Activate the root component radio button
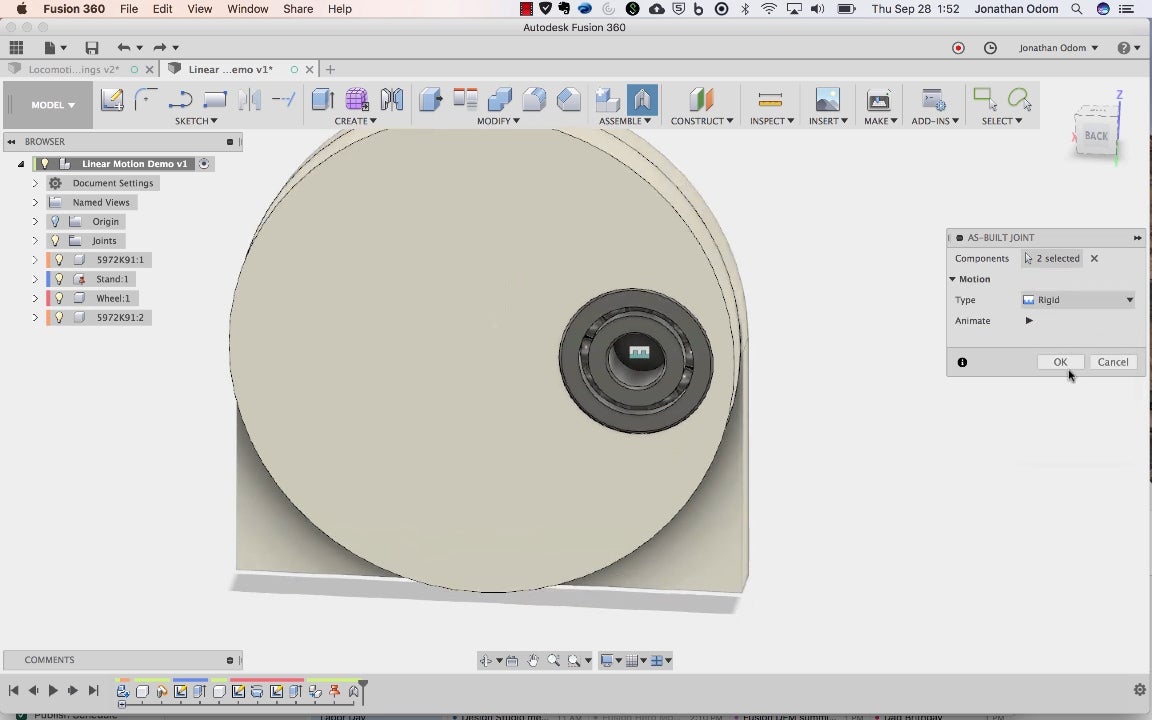Viewport: 1152px width, 720px height. (x=204, y=164)
